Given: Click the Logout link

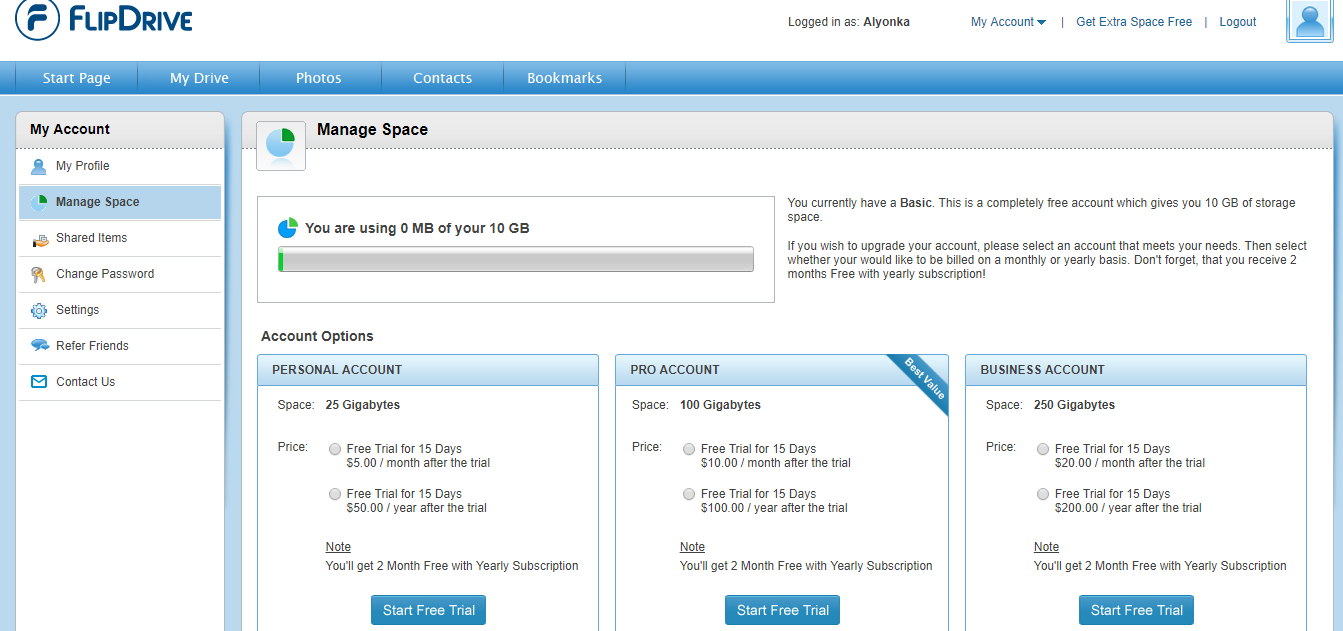Looking at the screenshot, I should tap(1238, 22).
